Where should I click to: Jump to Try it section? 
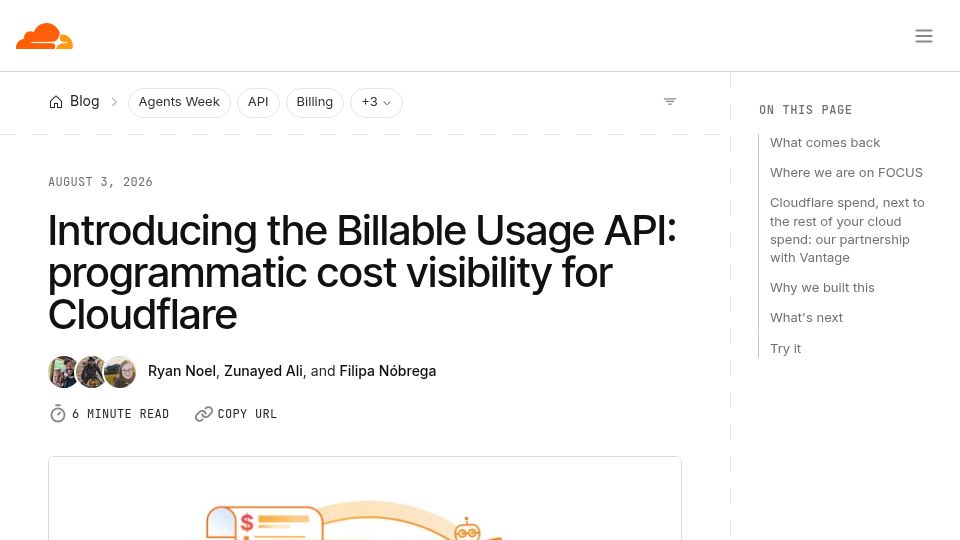pos(786,348)
